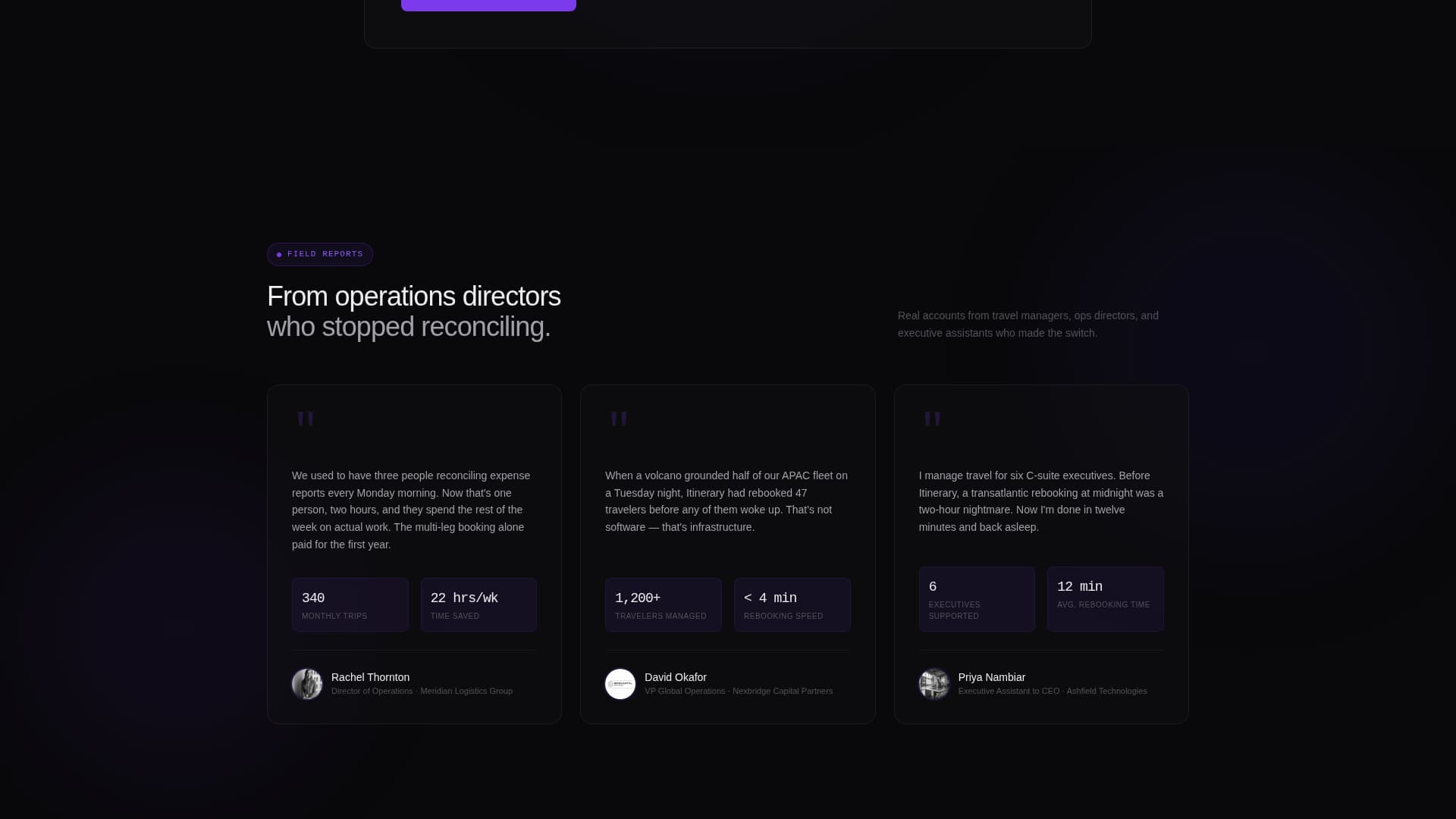Click David Okafor's avatar logo
Viewport: 1456px width, 819px height.
coord(620,684)
